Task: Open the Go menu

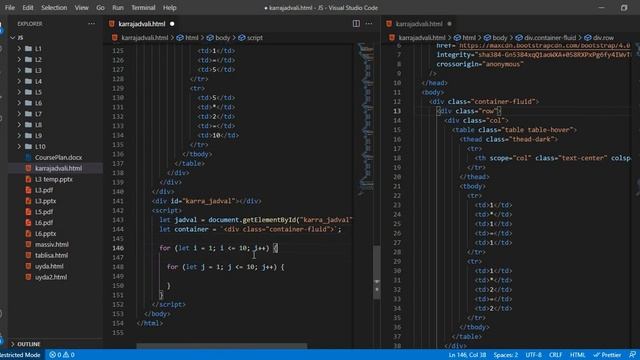Action: (100, 8)
